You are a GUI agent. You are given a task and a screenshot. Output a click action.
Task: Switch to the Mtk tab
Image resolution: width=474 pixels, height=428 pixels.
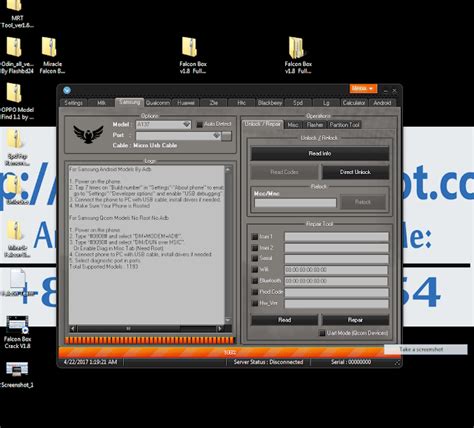(x=101, y=103)
